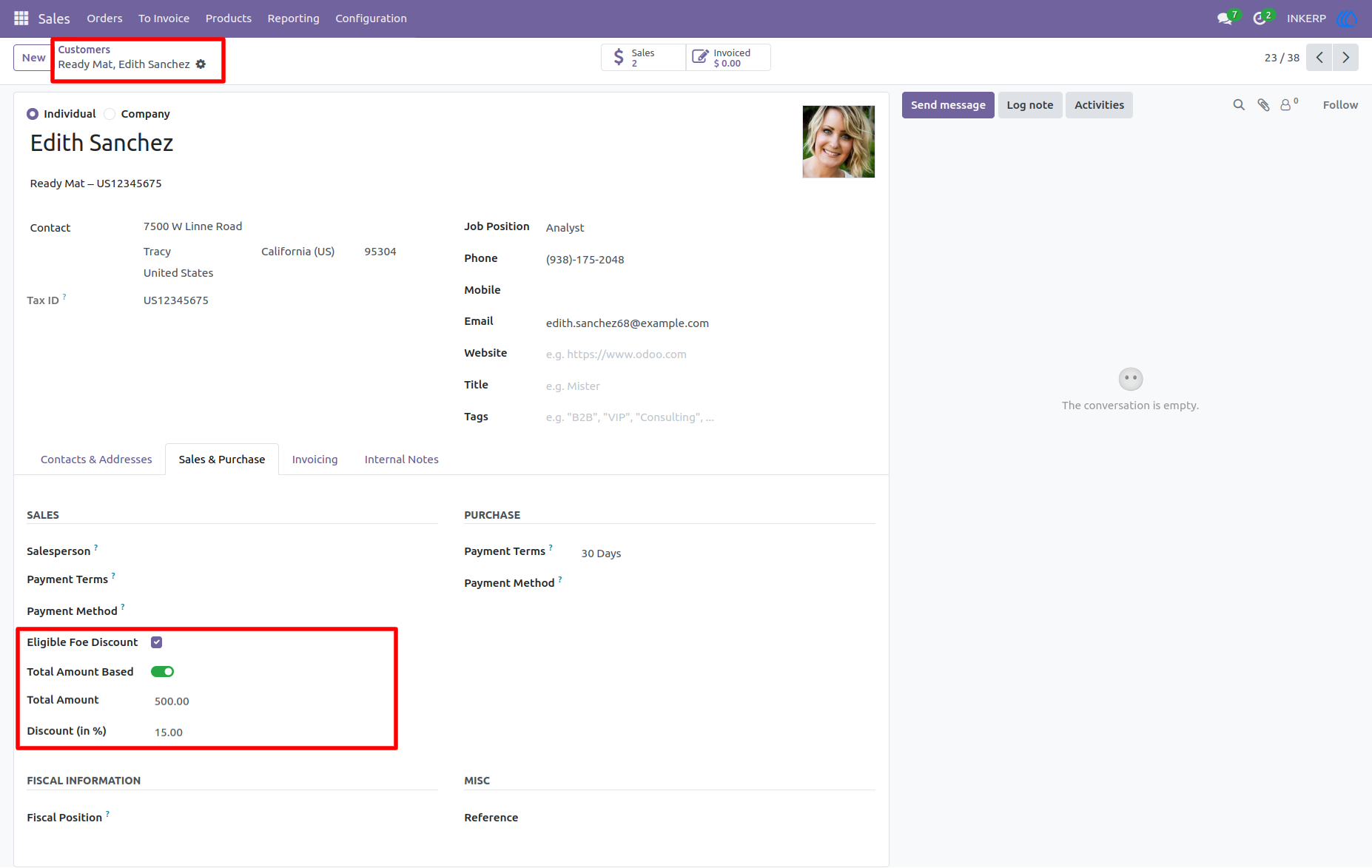
Task: Click the phone number (938)-175-2048
Action: point(585,260)
